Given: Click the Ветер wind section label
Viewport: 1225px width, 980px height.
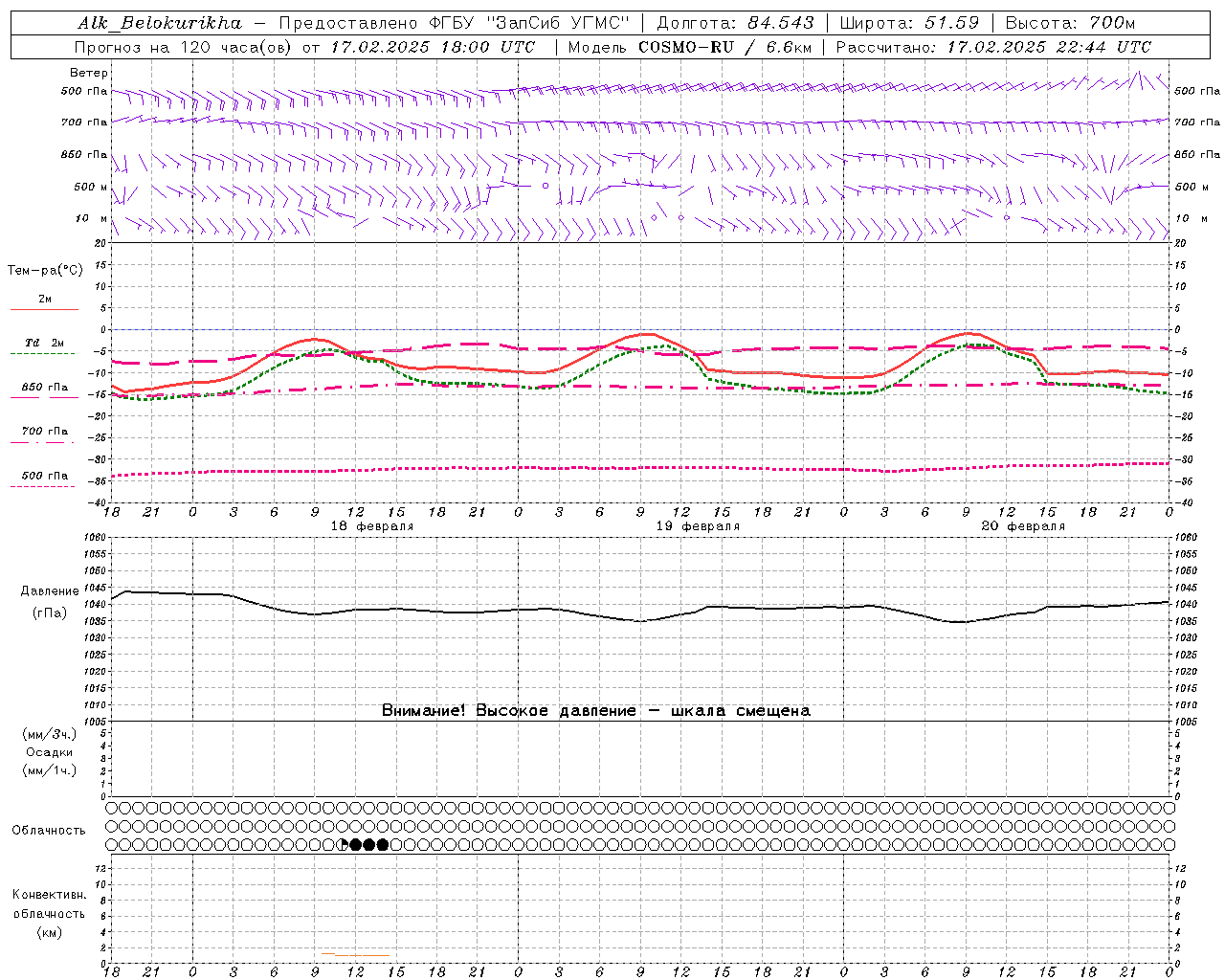Looking at the screenshot, I should click(89, 73).
